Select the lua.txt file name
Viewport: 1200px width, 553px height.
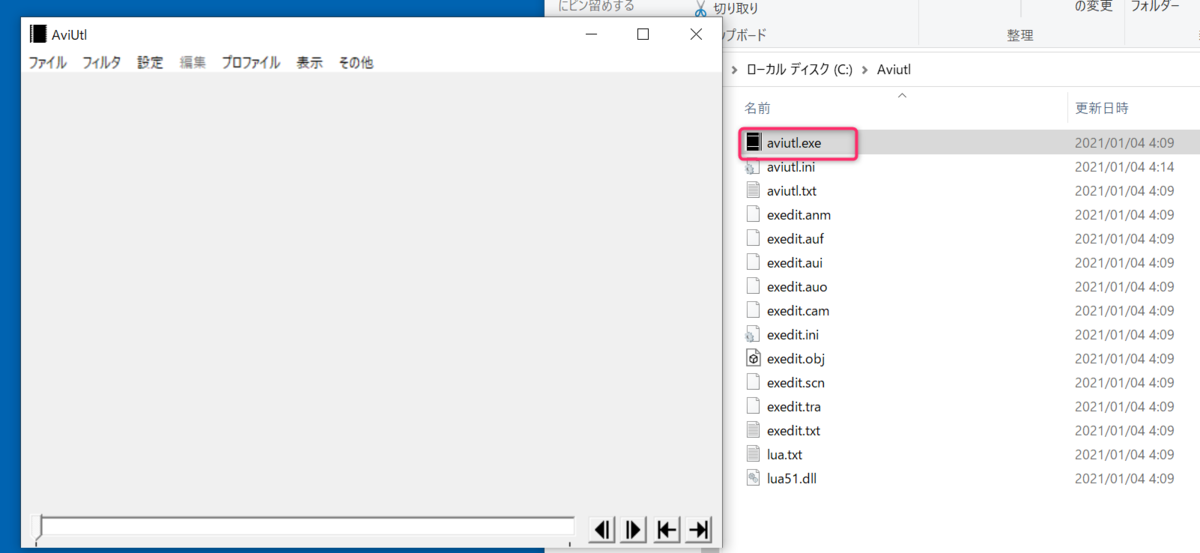[785, 455]
